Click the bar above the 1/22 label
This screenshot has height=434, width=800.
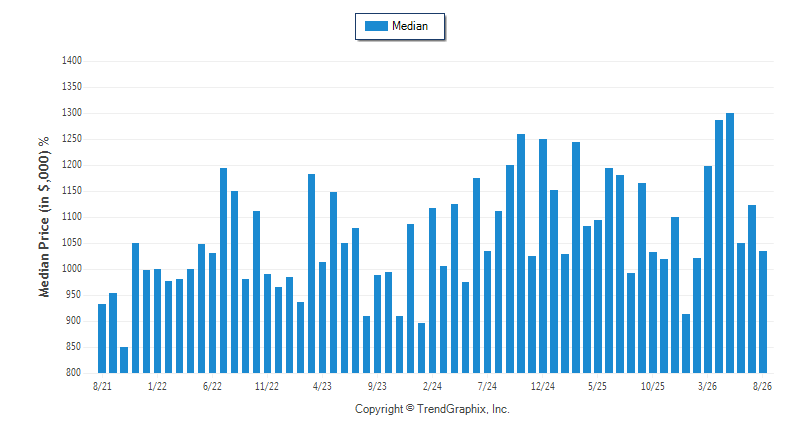click(x=157, y=321)
